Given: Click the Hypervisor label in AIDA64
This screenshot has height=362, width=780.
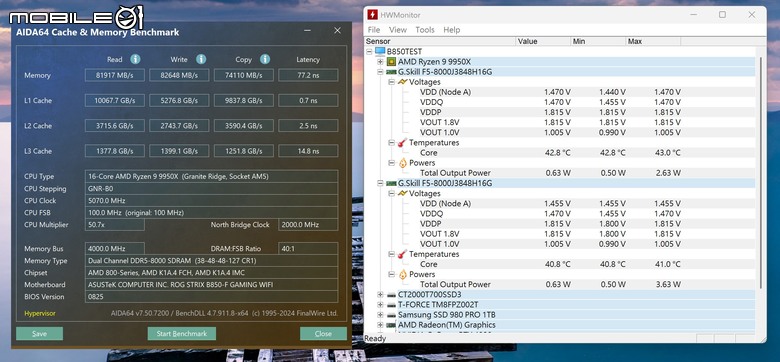Looking at the screenshot, I should pyautogui.click(x=40, y=314).
